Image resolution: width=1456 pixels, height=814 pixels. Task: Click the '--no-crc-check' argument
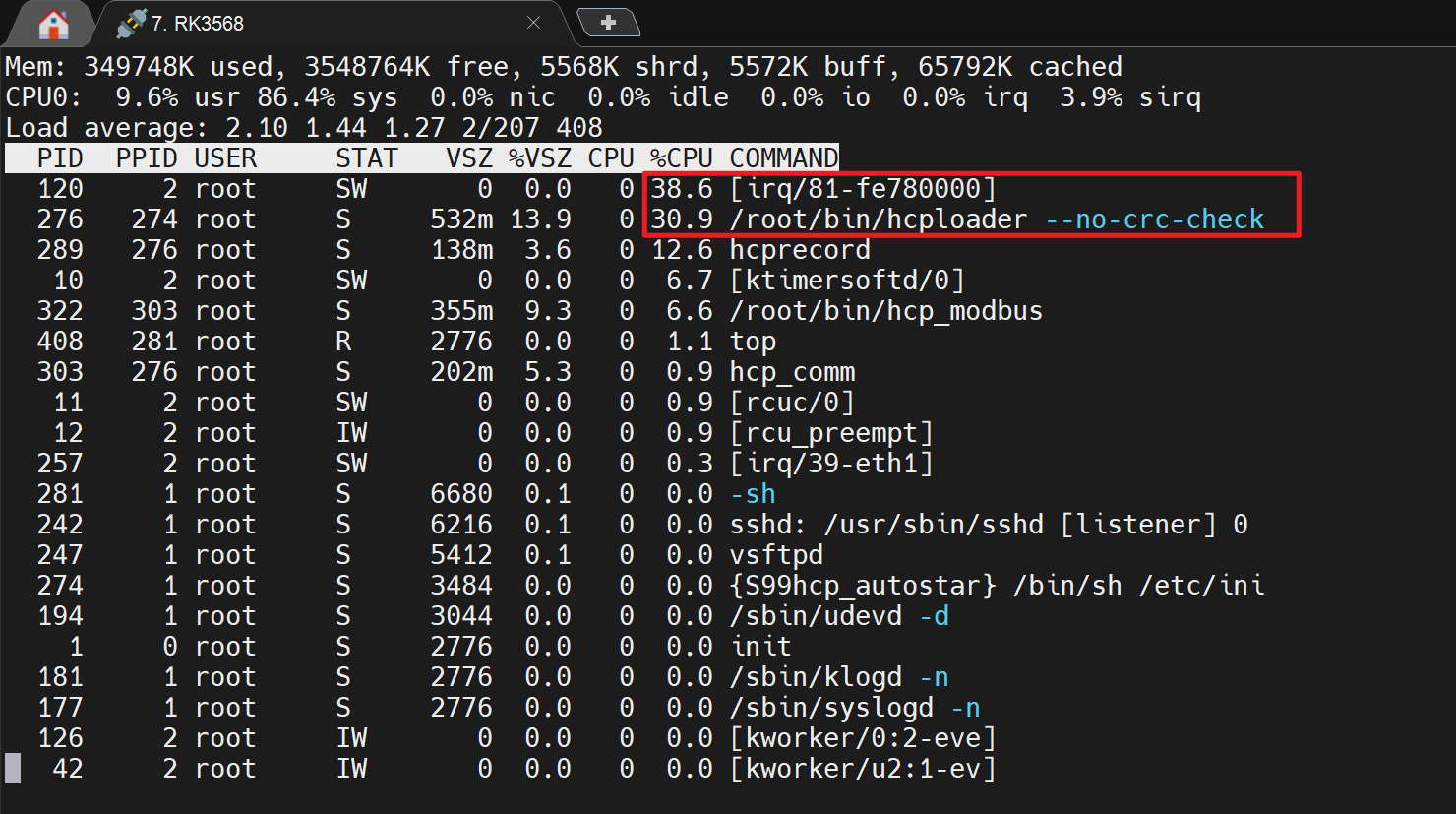(1154, 219)
